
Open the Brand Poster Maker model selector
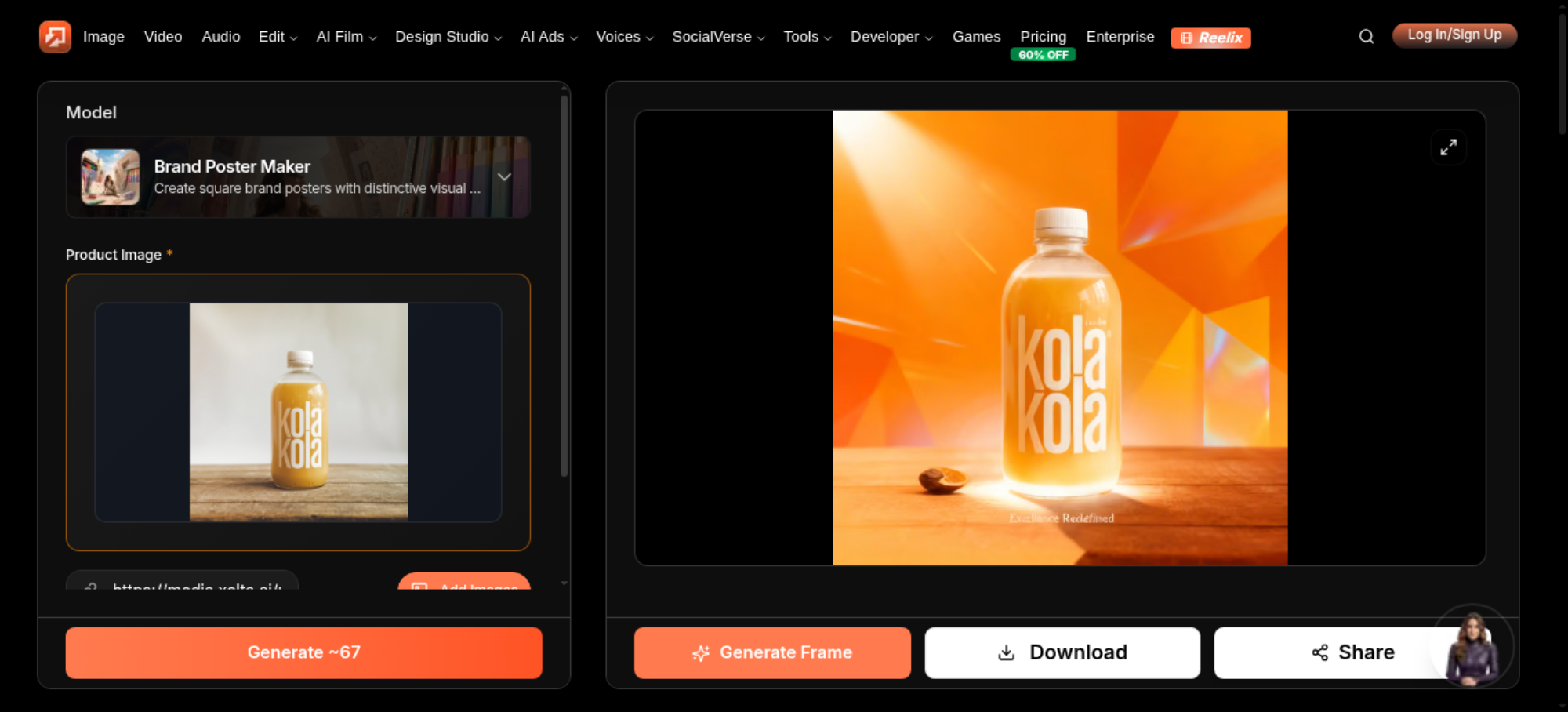298,177
